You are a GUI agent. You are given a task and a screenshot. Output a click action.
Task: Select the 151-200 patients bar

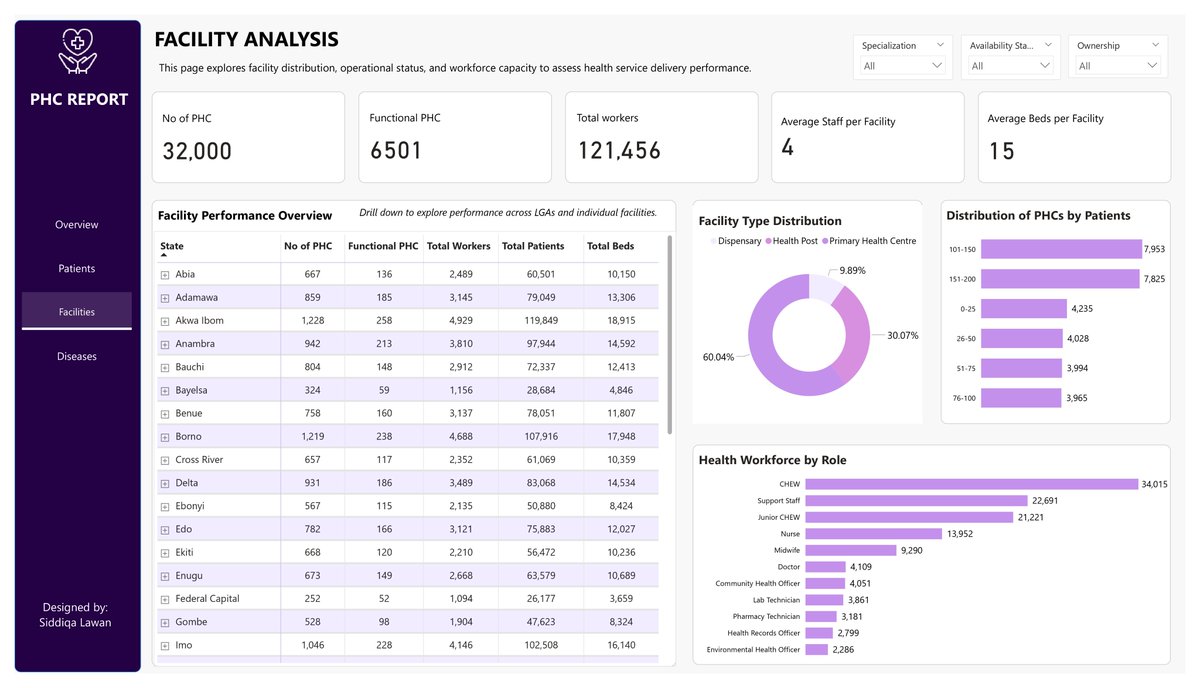pos(1060,279)
